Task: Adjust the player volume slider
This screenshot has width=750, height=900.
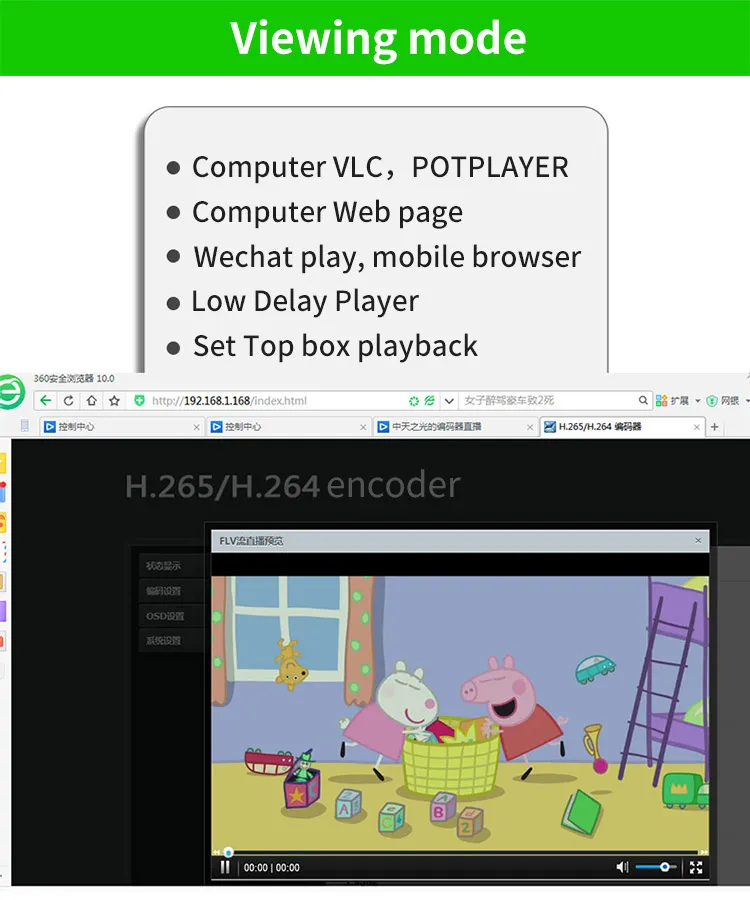Action: pos(656,867)
